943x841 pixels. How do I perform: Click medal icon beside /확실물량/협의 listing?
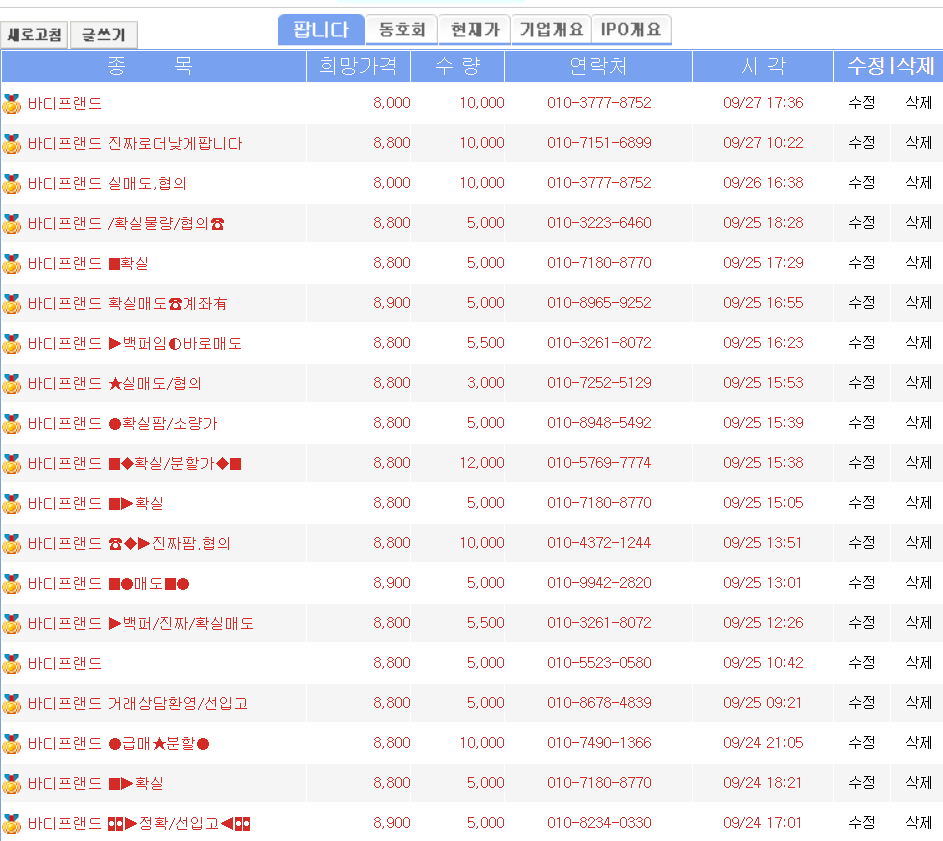[x=11, y=223]
